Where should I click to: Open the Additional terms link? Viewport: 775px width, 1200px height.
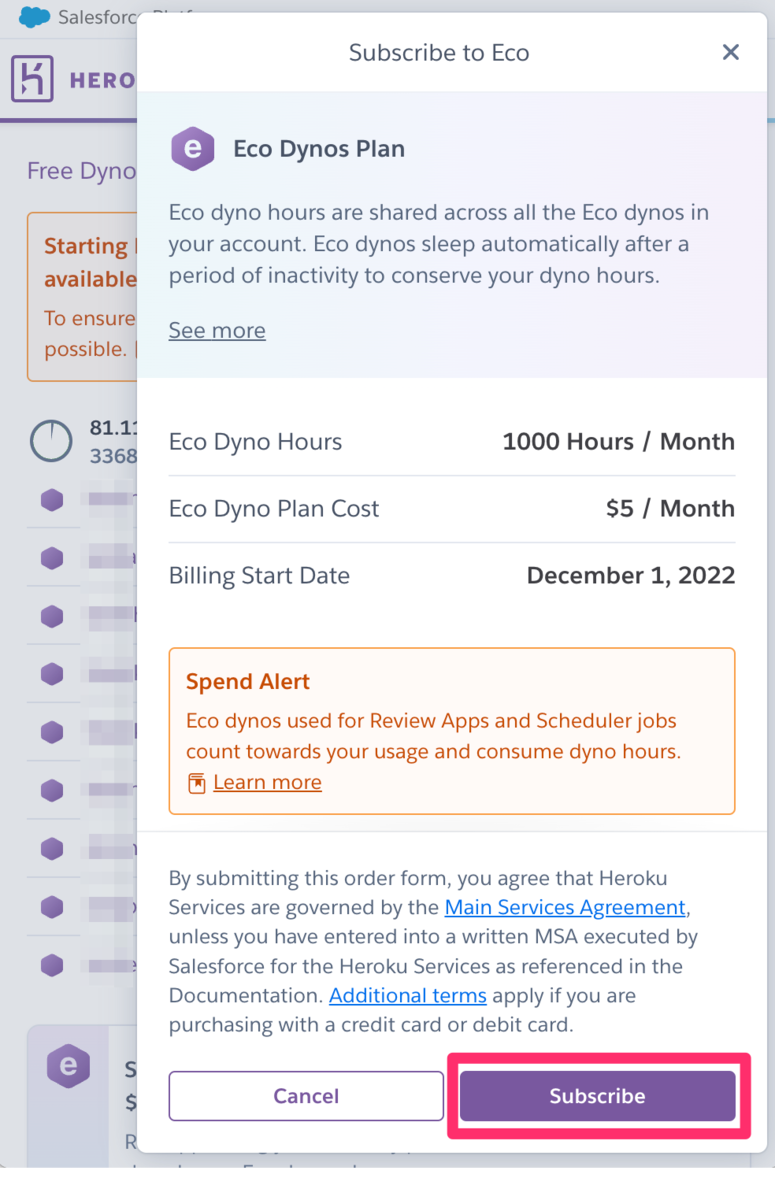[408, 996]
